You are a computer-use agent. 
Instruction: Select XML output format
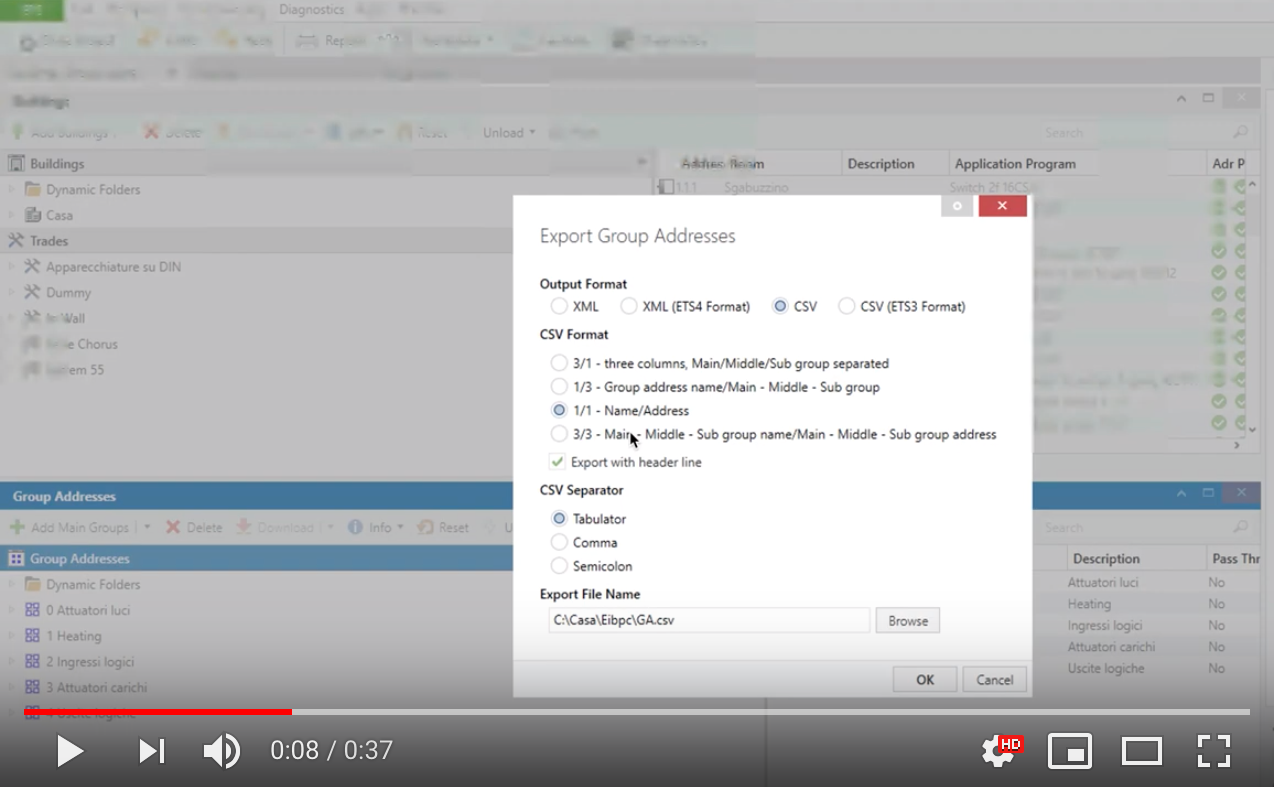click(559, 306)
